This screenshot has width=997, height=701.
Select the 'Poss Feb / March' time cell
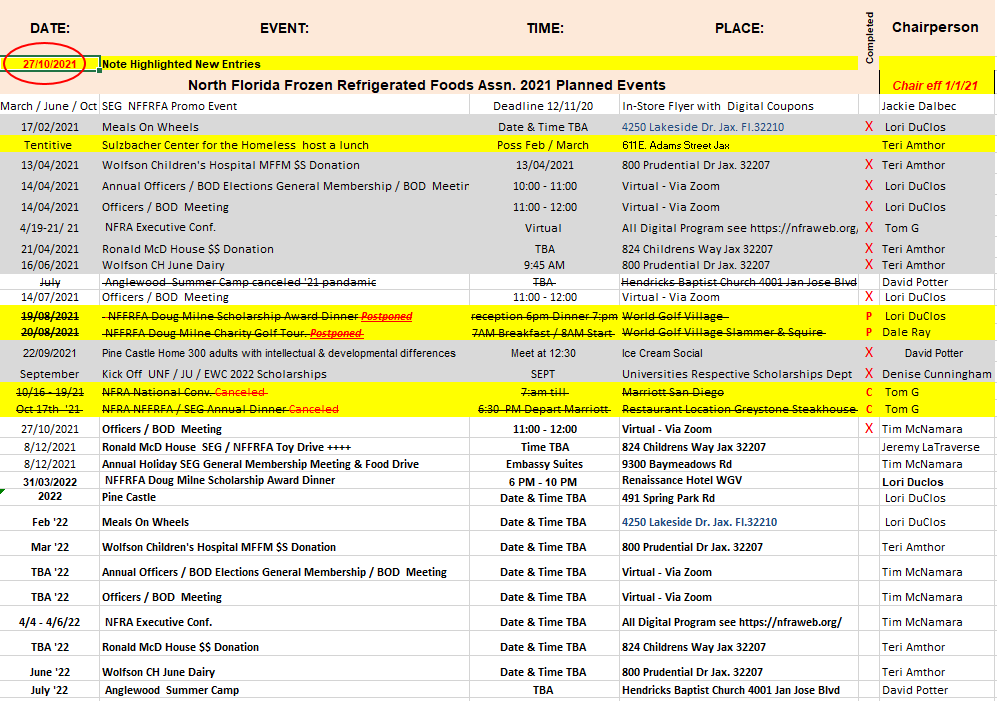(543, 145)
